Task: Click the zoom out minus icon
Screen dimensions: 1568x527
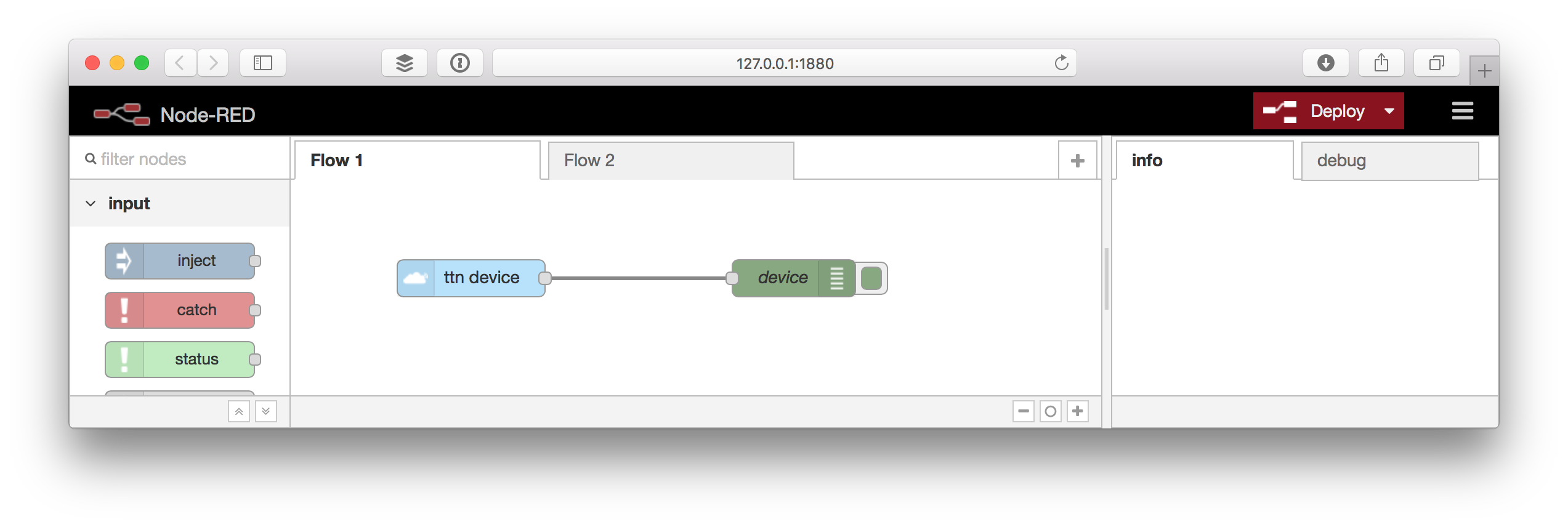Action: pyautogui.click(x=1024, y=411)
